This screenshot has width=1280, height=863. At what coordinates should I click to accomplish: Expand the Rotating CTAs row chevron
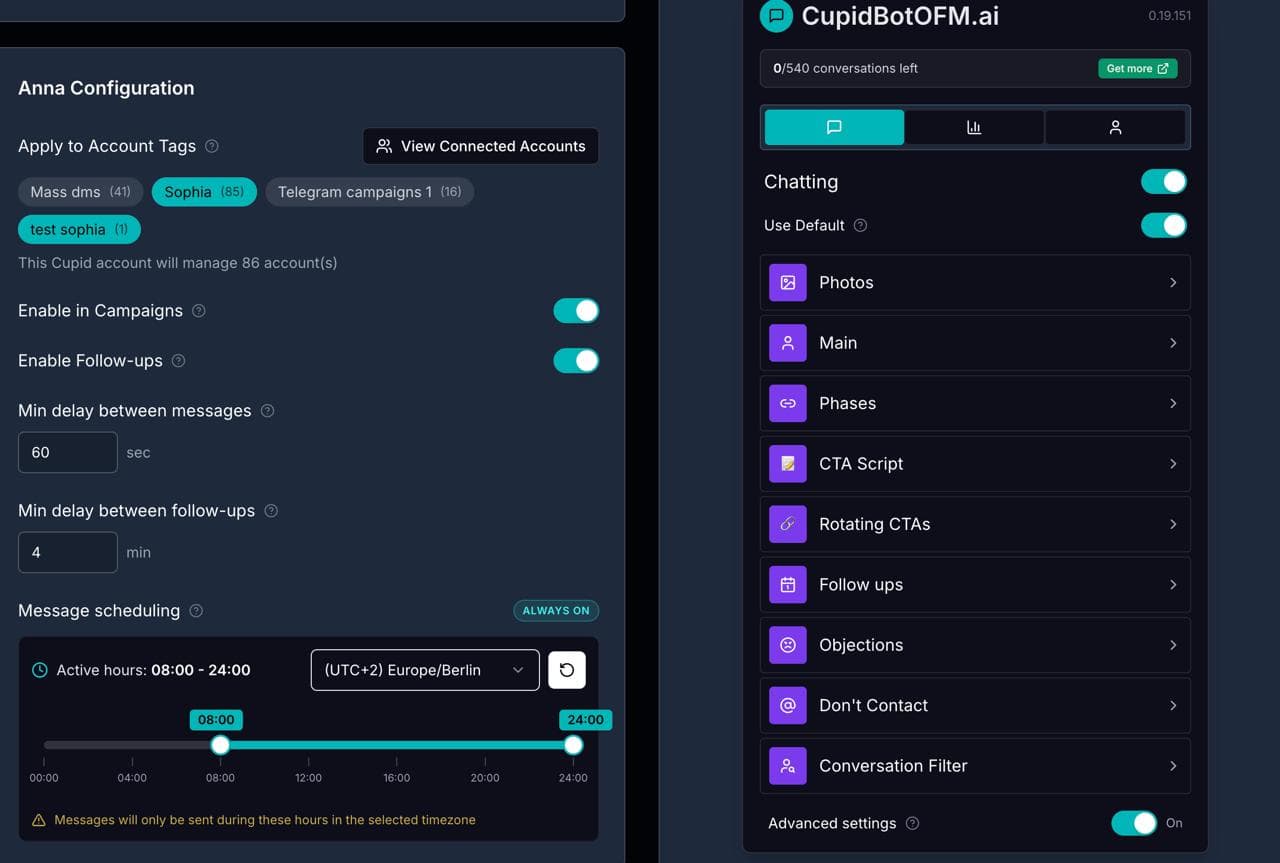(1173, 524)
